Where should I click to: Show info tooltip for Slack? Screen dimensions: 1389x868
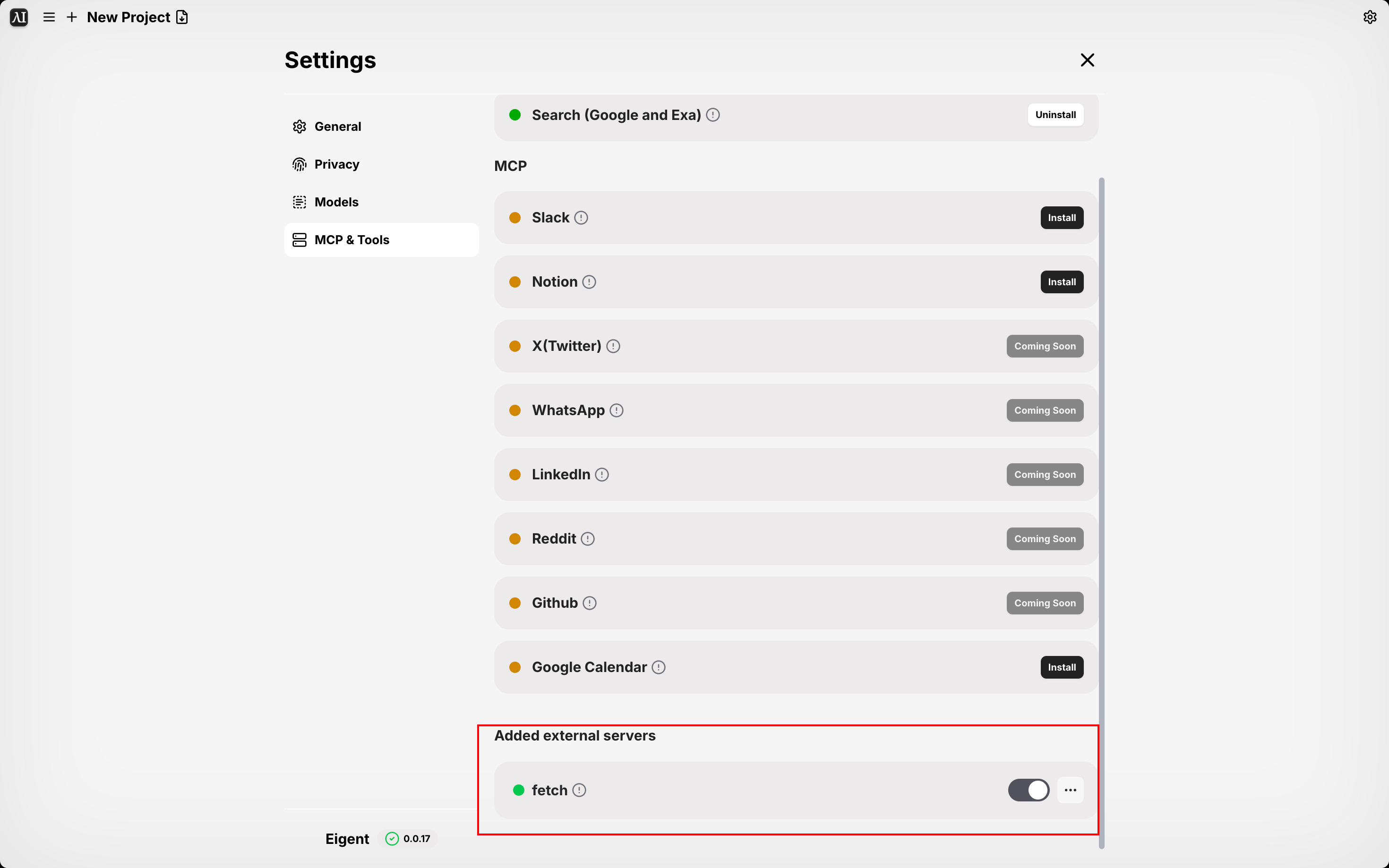click(x=581, y=218)
